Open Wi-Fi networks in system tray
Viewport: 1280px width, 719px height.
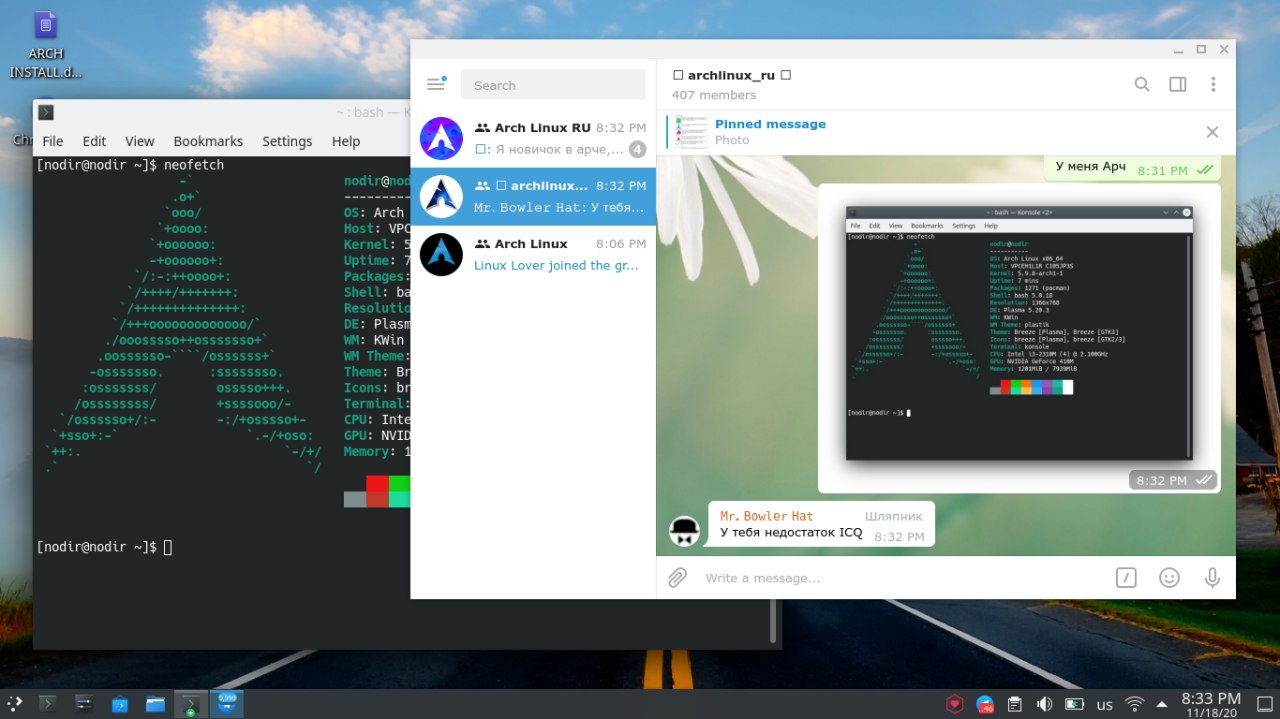1134,704
